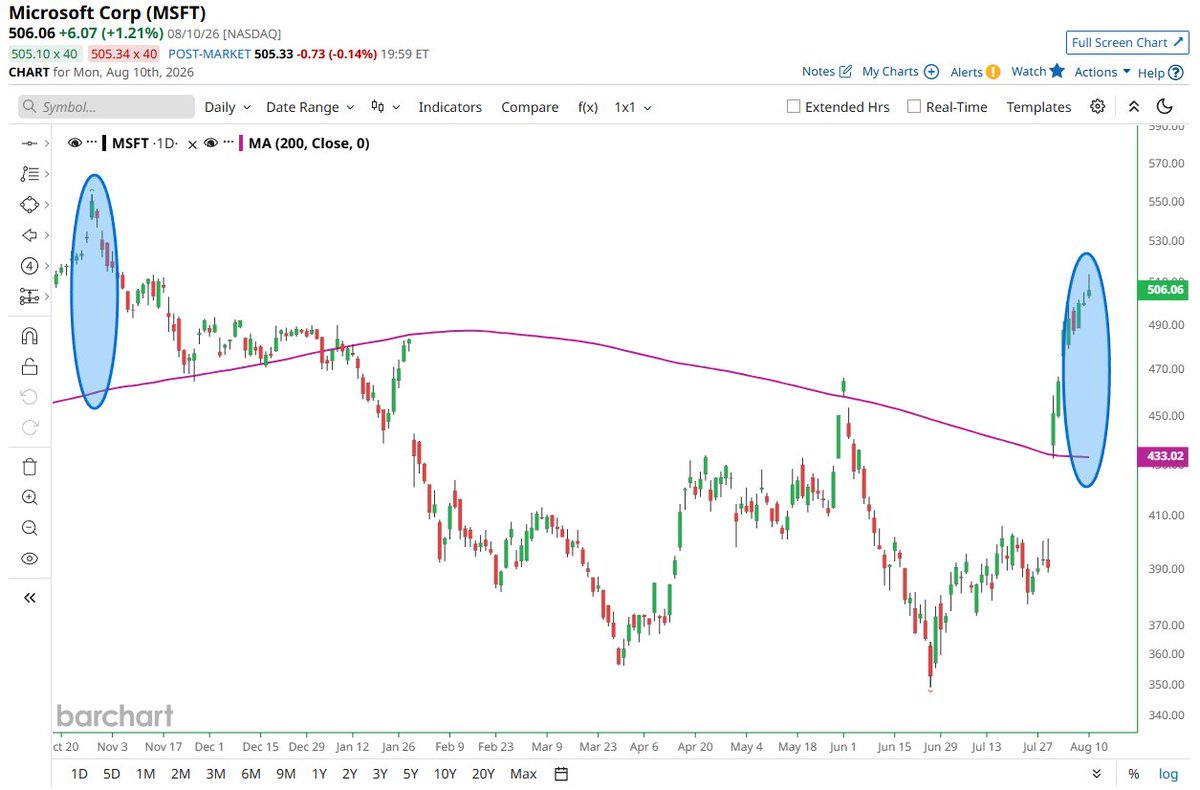Image resolution: width=1200 pixels, height=790 pixels.
Task: Toggle log scale button
Action: click(1168, 774)
